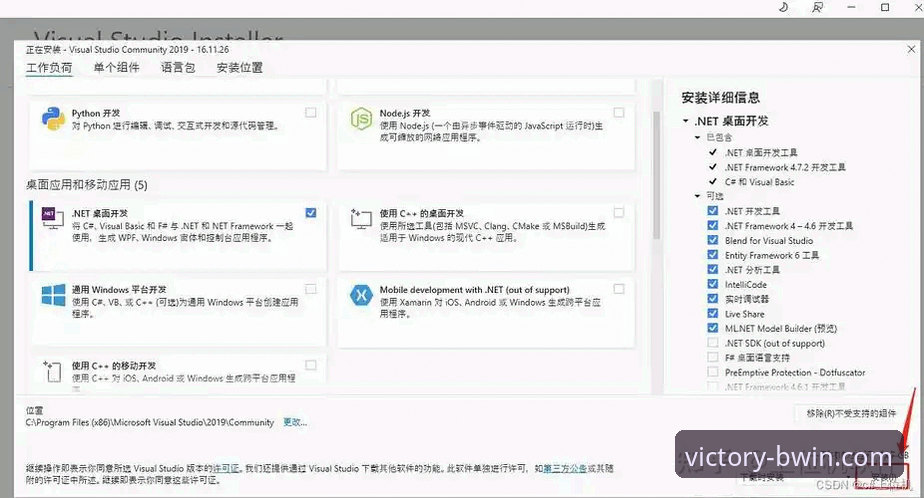Image resolution: width=924 pixels, height=498 pixels.
Task: Check PreEmptive Protection - Dotfuscator component
Action: point(712,372)
